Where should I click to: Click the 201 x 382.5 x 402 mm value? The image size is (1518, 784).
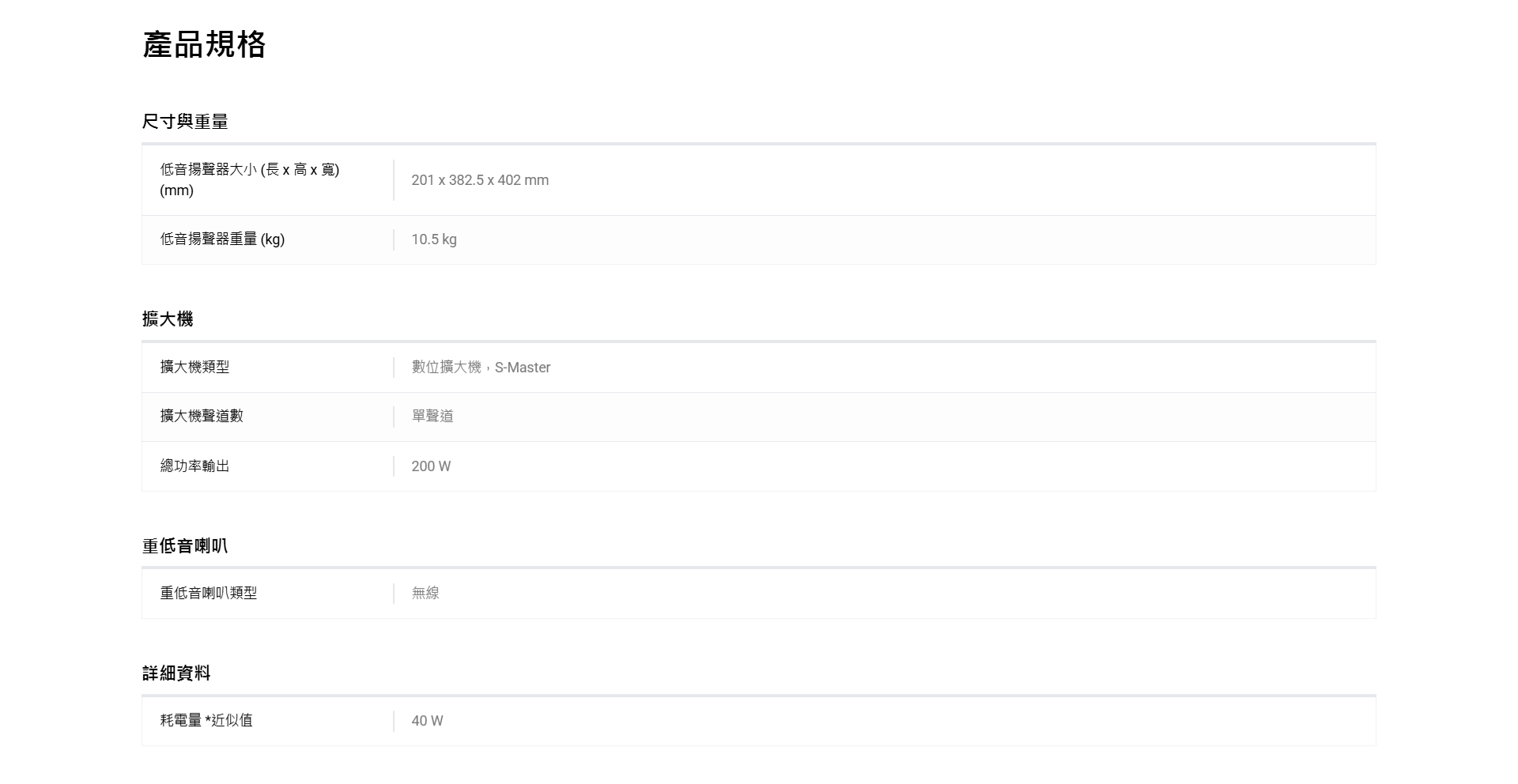click(x=479, y=180)
